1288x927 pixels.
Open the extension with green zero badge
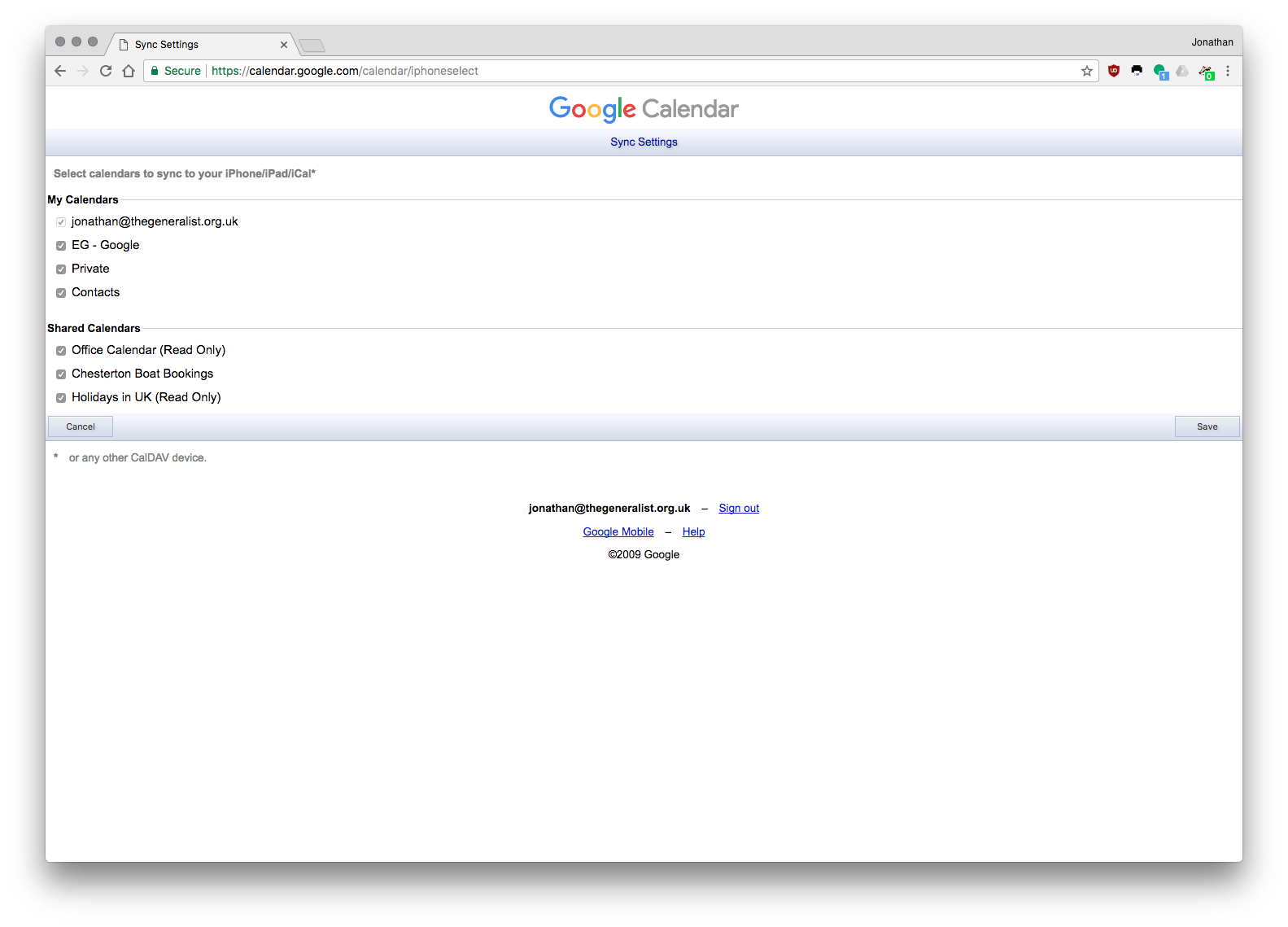click(x=1206, y=72)
